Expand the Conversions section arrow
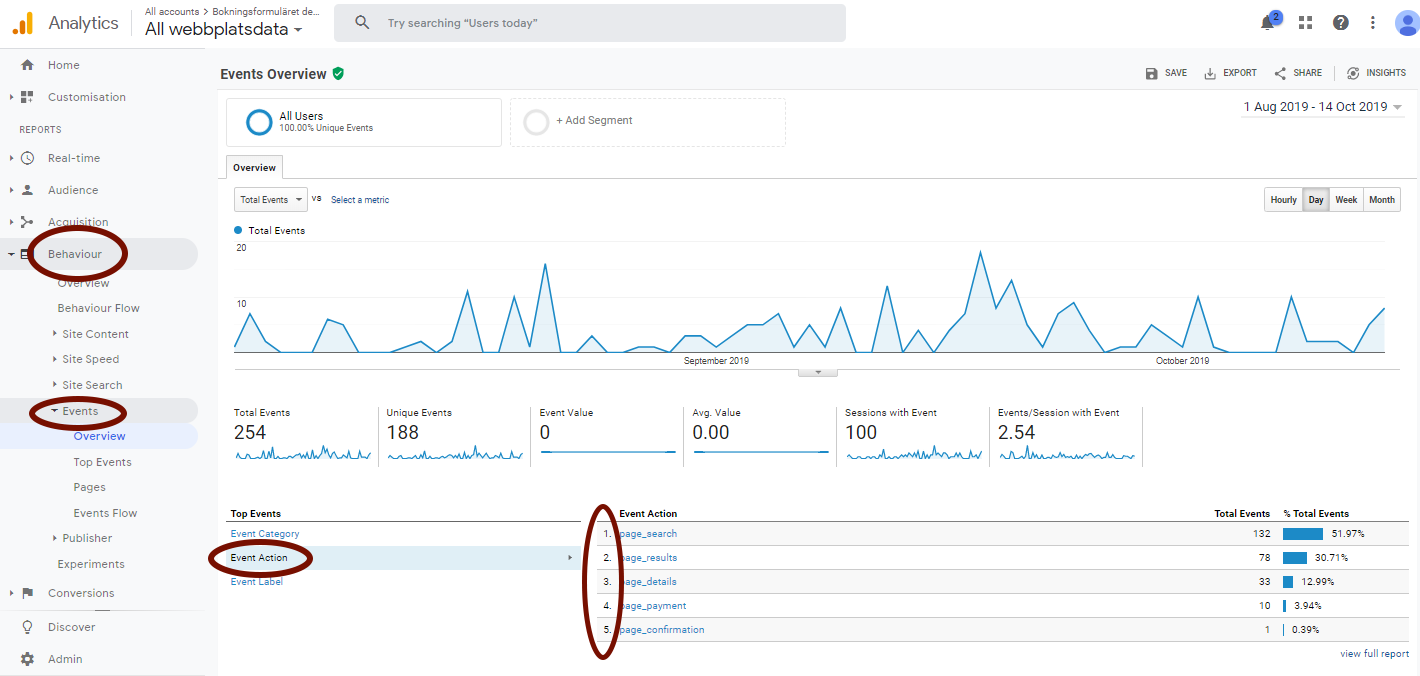 tap(11, 593)
